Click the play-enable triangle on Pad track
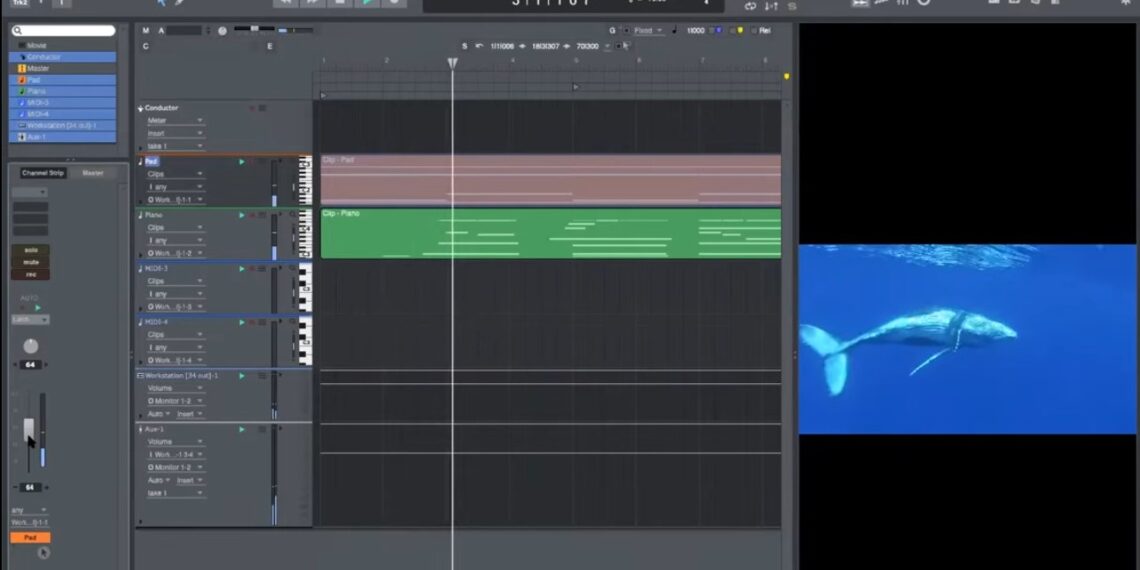The width and height of the screenshot is (1140, 570). [241, 161]
